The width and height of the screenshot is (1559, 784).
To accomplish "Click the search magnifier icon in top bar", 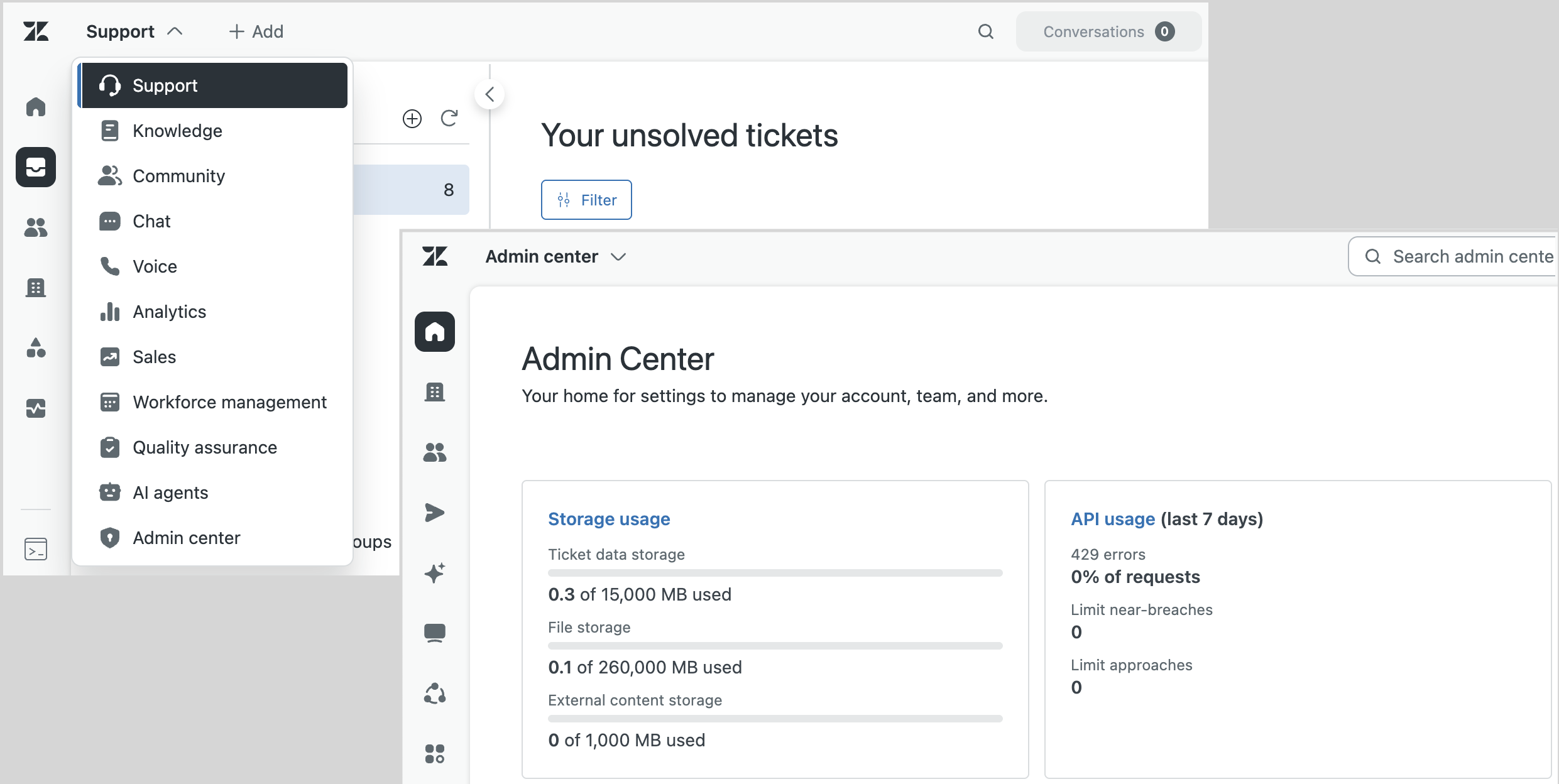I will (986, 31).
